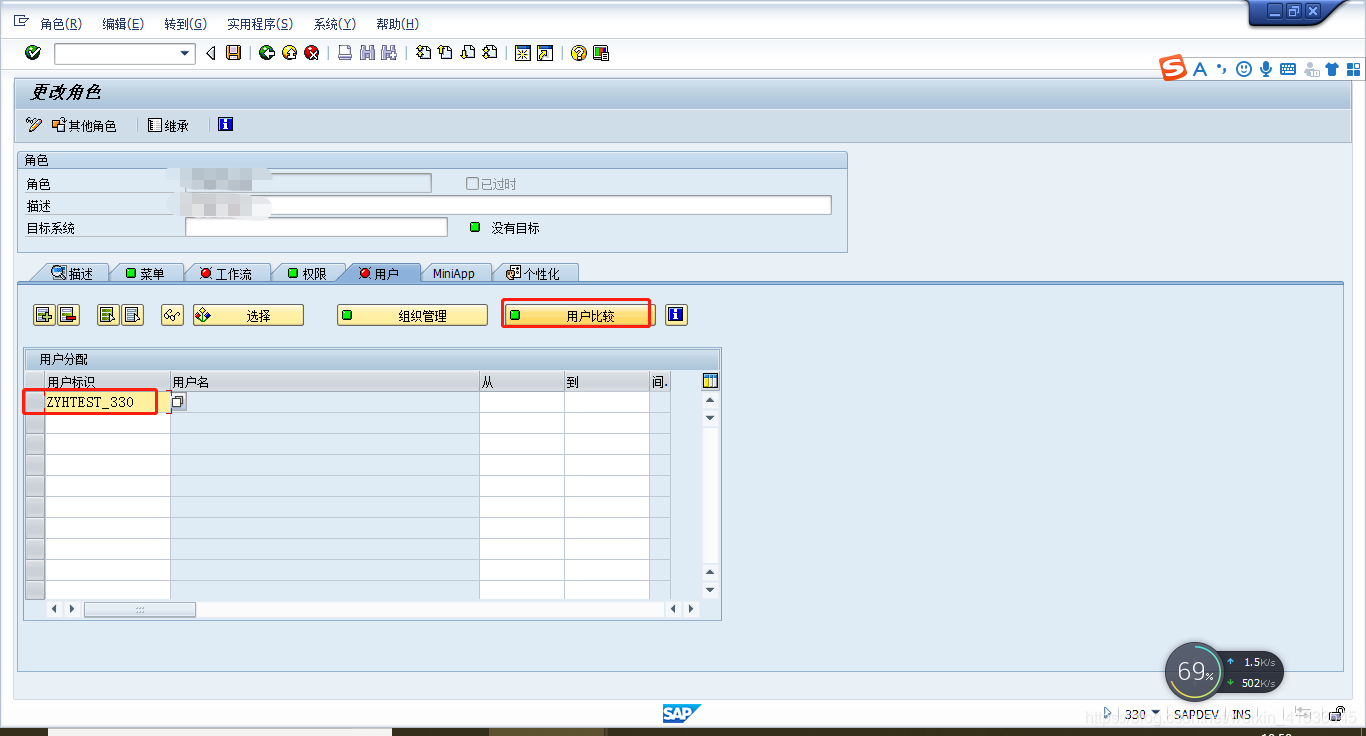This screenshot has width=1366, height=736.
Task: Open the 实用程序(S) menu
Action: click(260, 24)
